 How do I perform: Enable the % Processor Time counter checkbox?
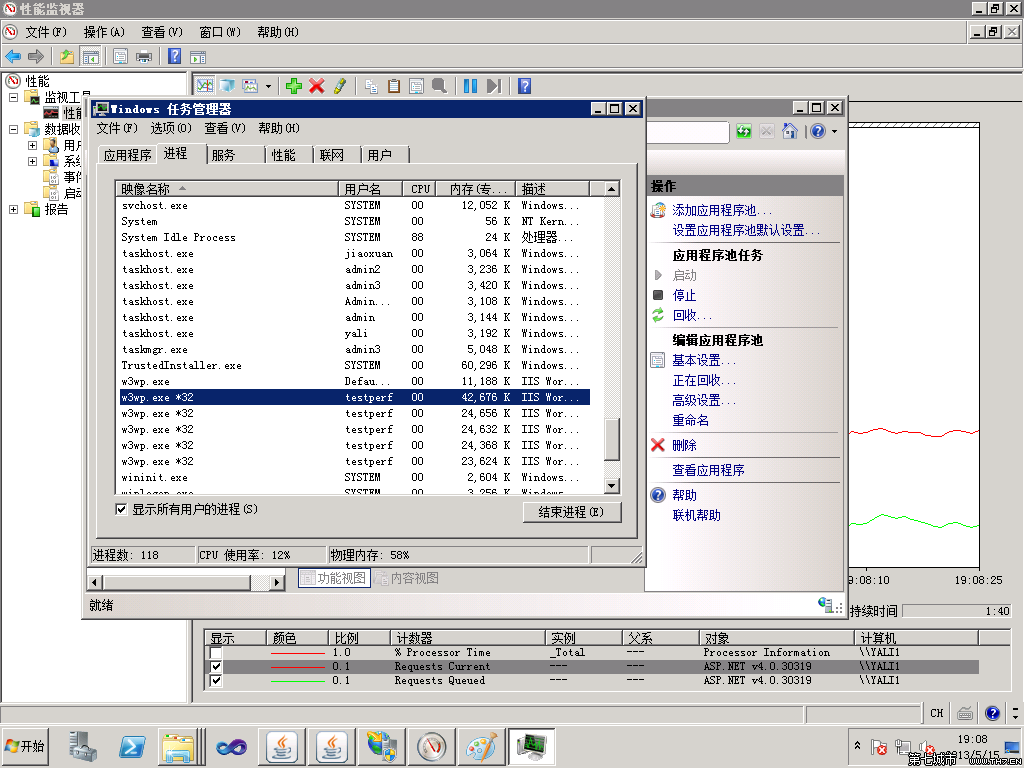tap(216, 653)
